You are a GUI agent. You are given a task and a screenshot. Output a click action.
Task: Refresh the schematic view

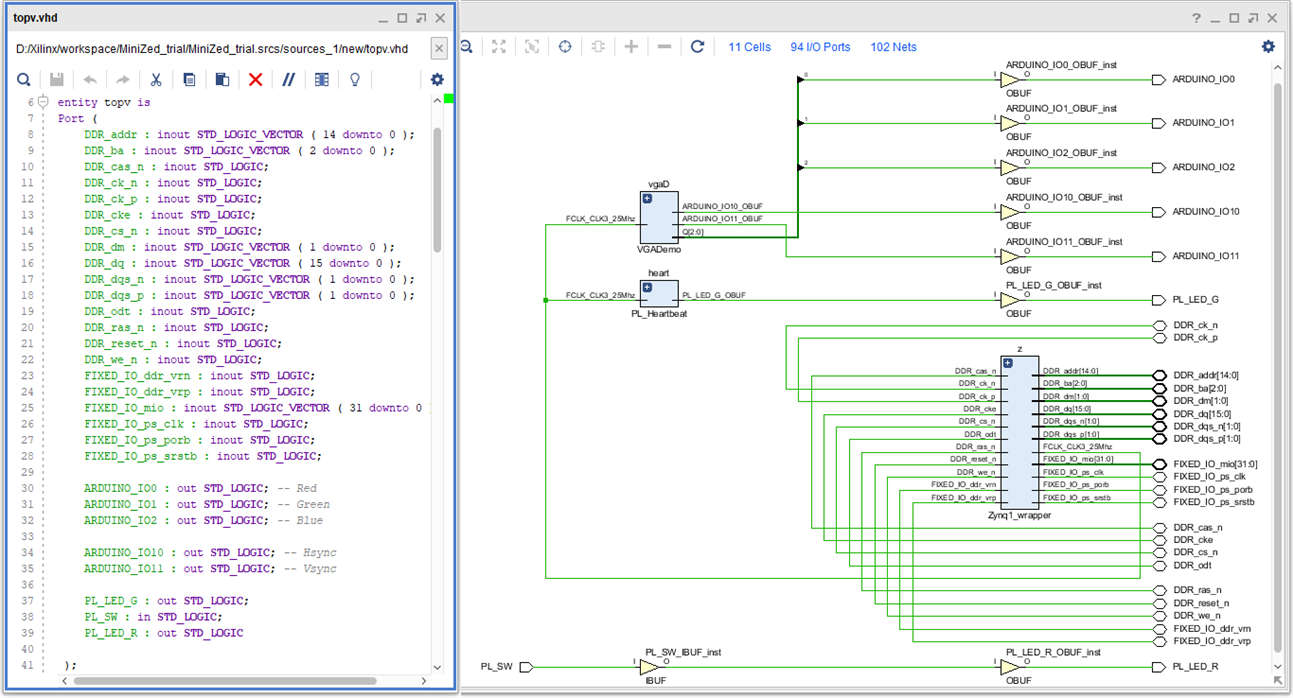tap(697, 47)
